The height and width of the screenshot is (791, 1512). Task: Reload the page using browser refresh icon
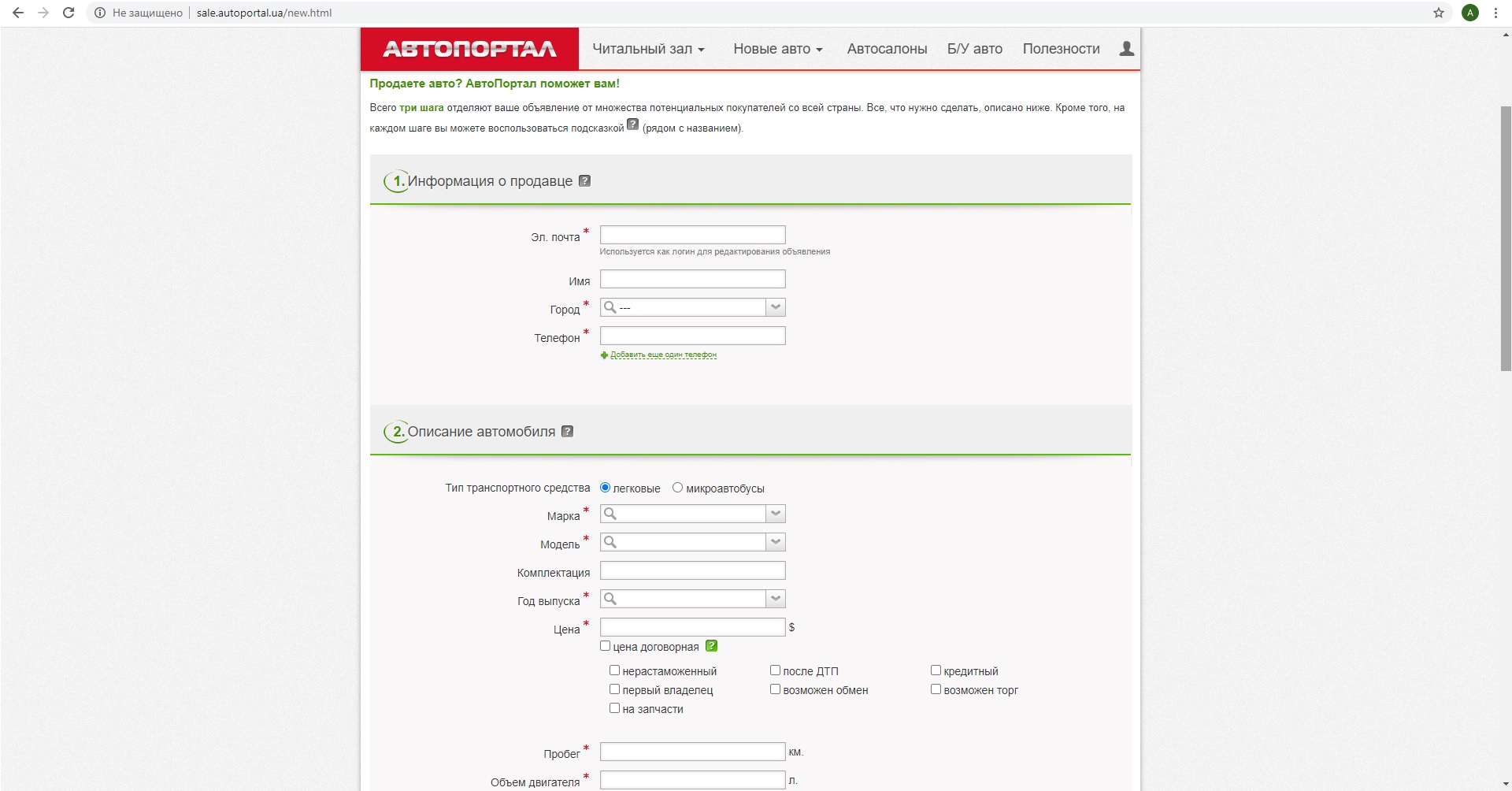click(x=69, y=13)
